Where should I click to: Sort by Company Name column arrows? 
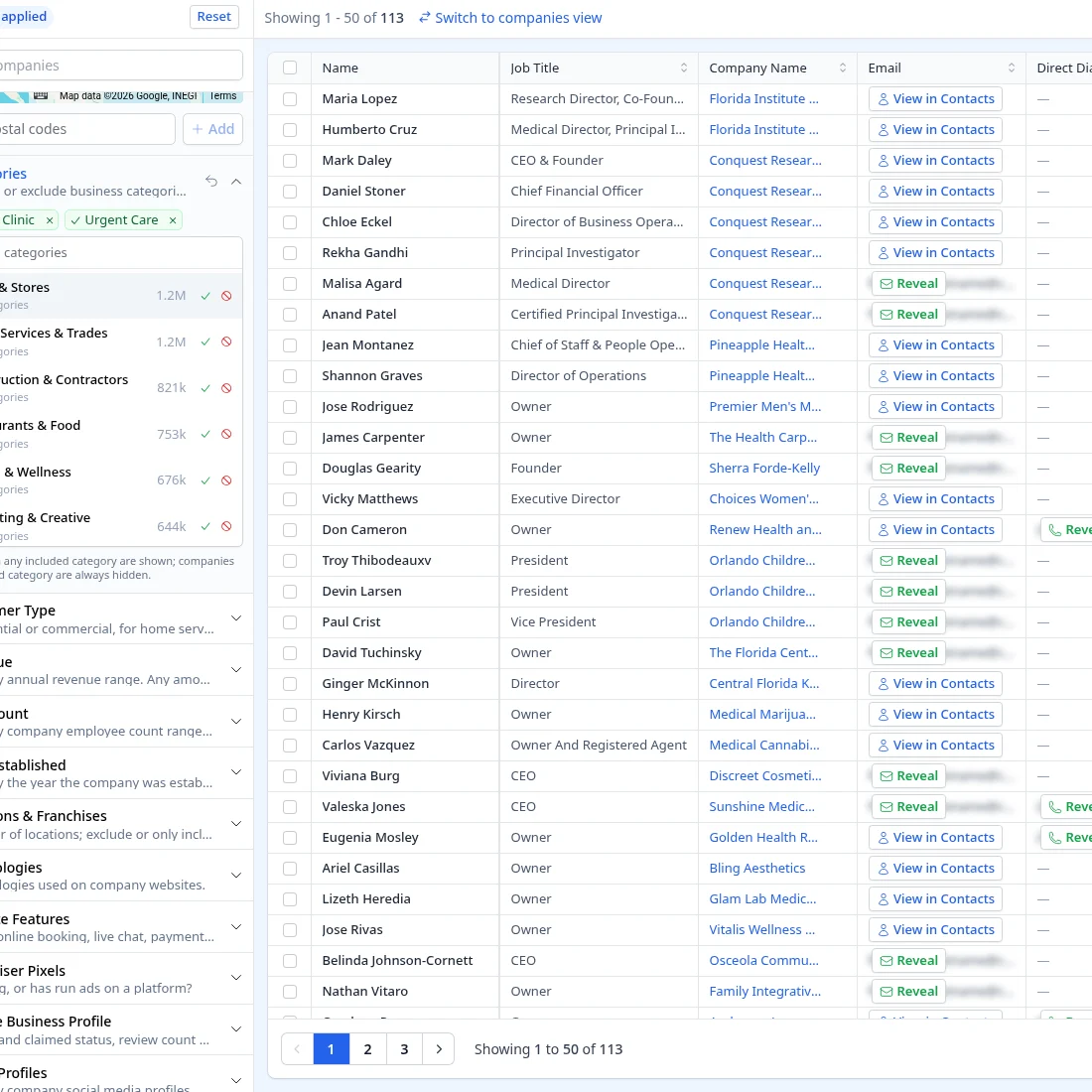tap(843, 68)
